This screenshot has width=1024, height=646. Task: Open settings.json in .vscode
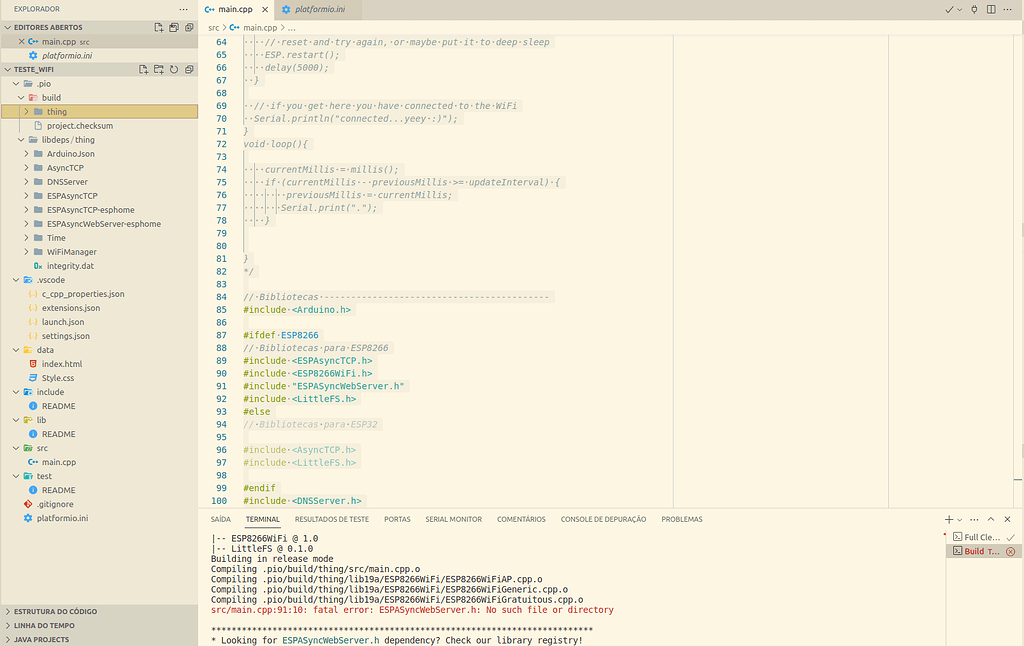(x=99, y=336)
